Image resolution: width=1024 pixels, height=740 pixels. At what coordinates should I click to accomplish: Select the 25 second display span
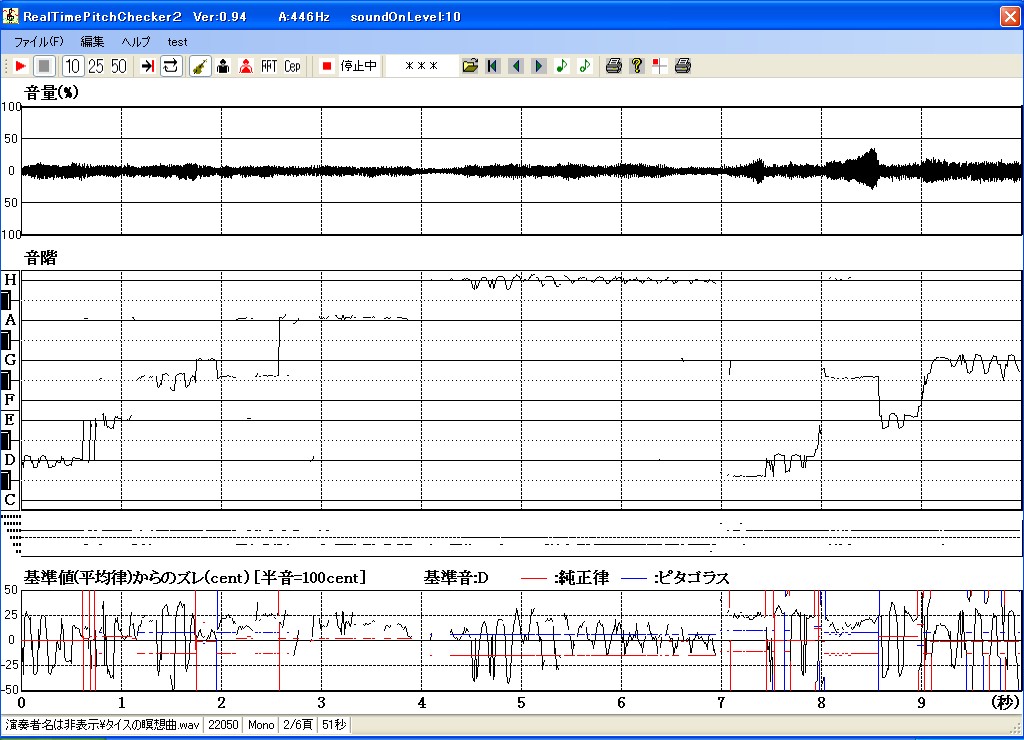pyautogui.click(x=95, y=66)
